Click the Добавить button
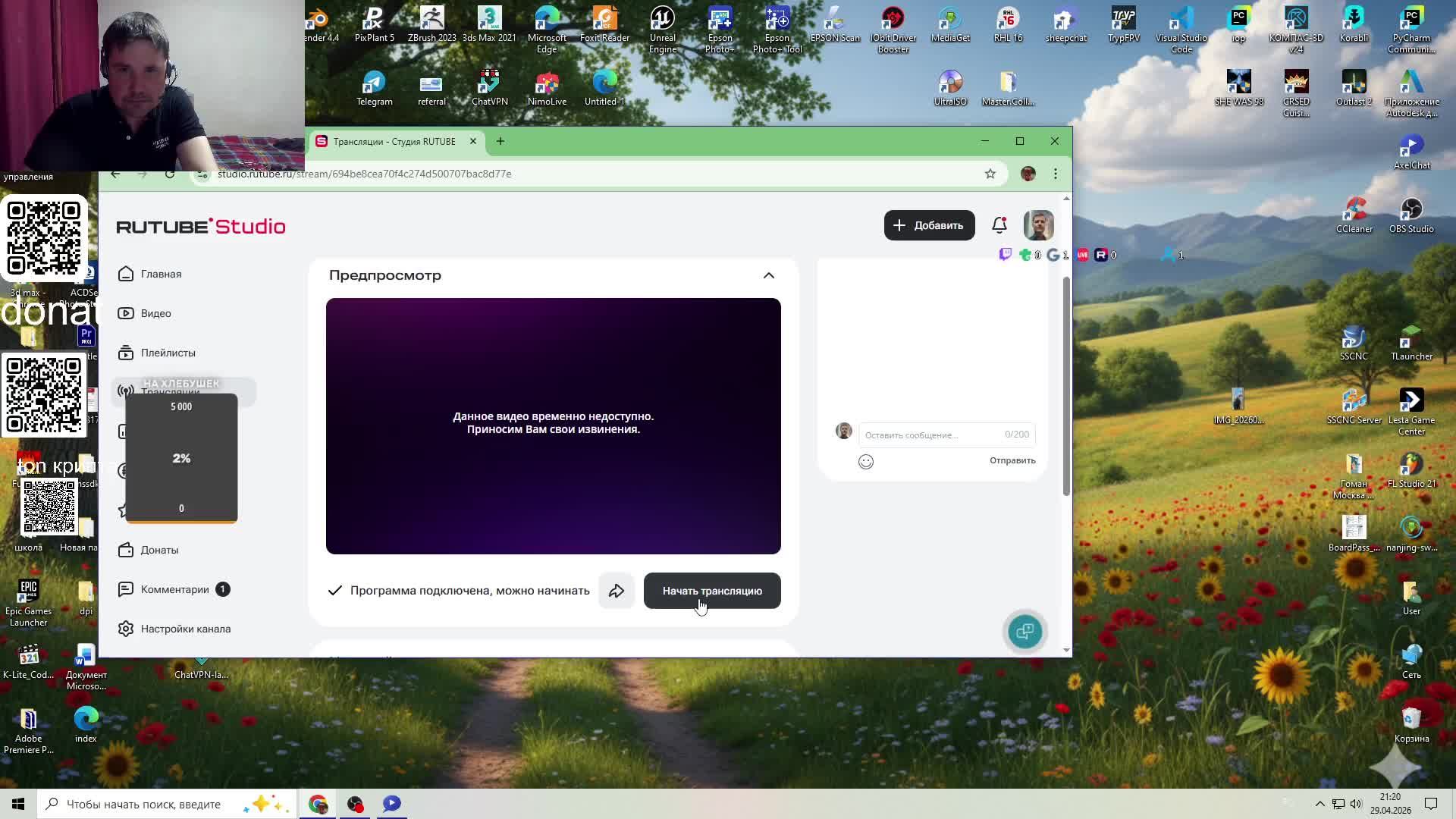This screenshot has width=1456, height=819. [929, 225]
